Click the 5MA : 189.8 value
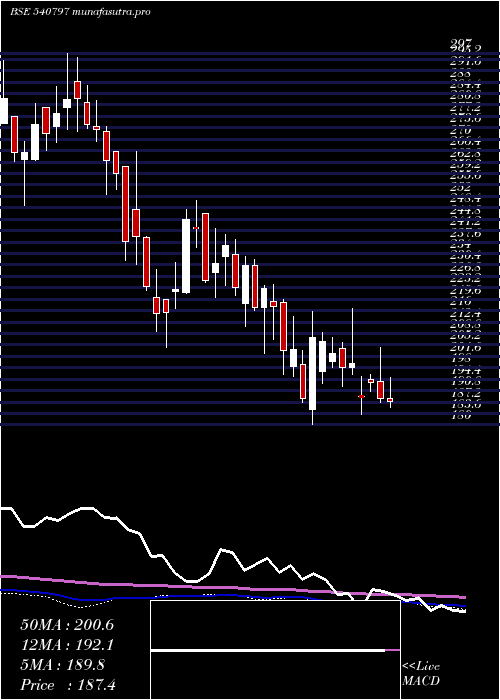This screenshot has height=700, width=500. (63, 665)
